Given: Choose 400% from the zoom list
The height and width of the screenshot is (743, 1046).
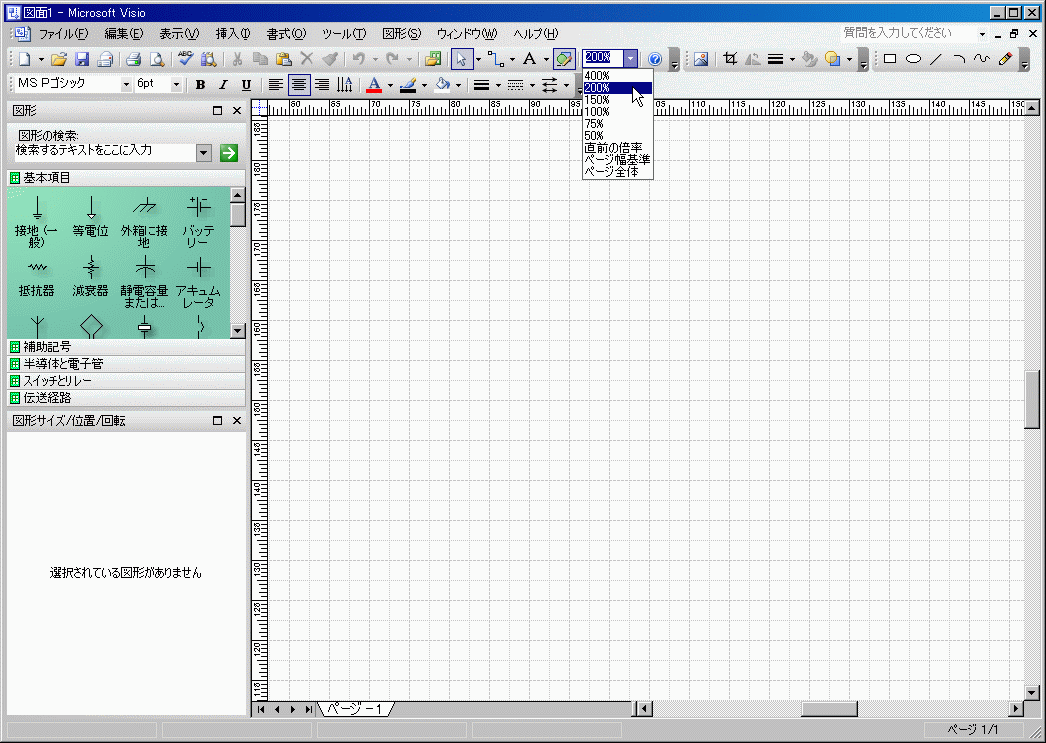Looking at the screenshot, I should (597, 76).
